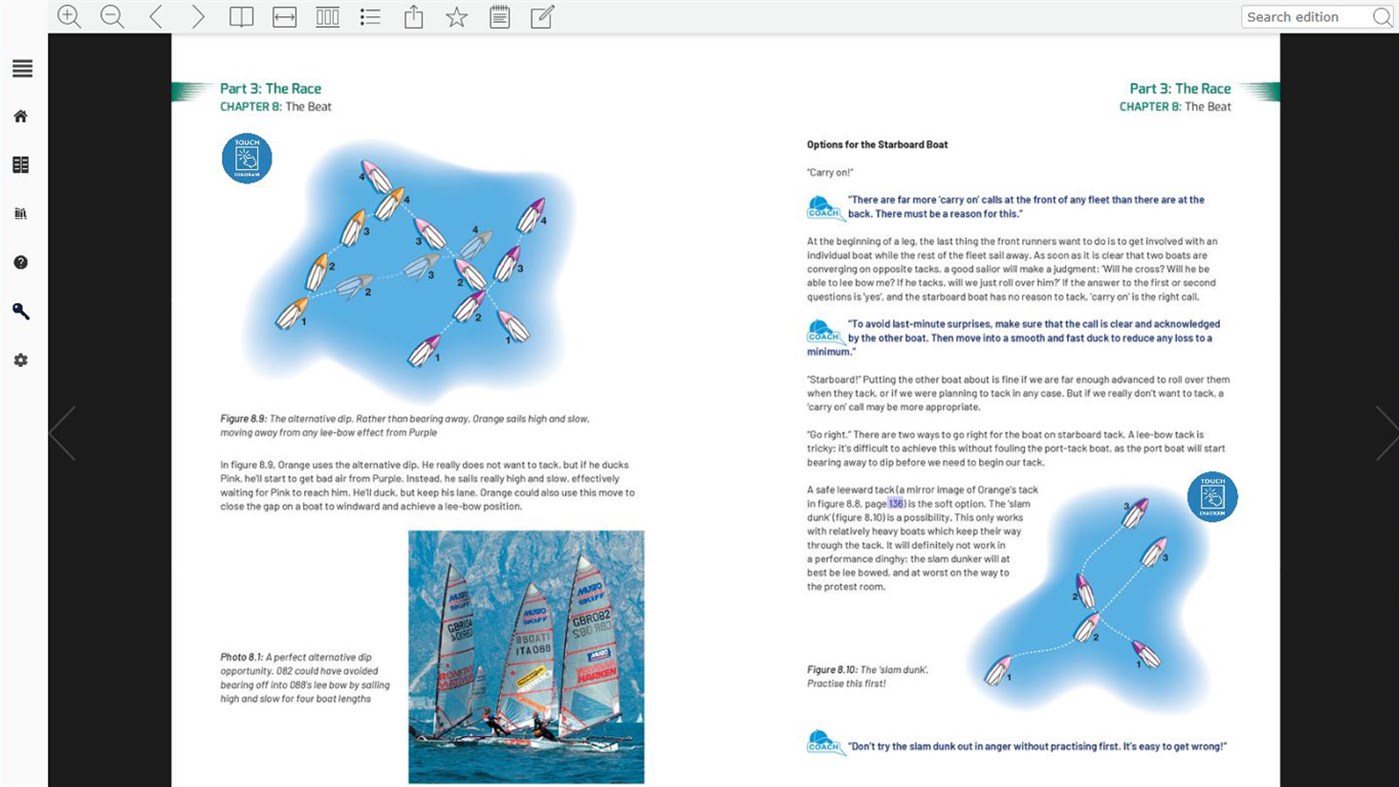The image size is (1399, 787).
Task: Toggle fit-to-width page view
Action: click(284, 16)
